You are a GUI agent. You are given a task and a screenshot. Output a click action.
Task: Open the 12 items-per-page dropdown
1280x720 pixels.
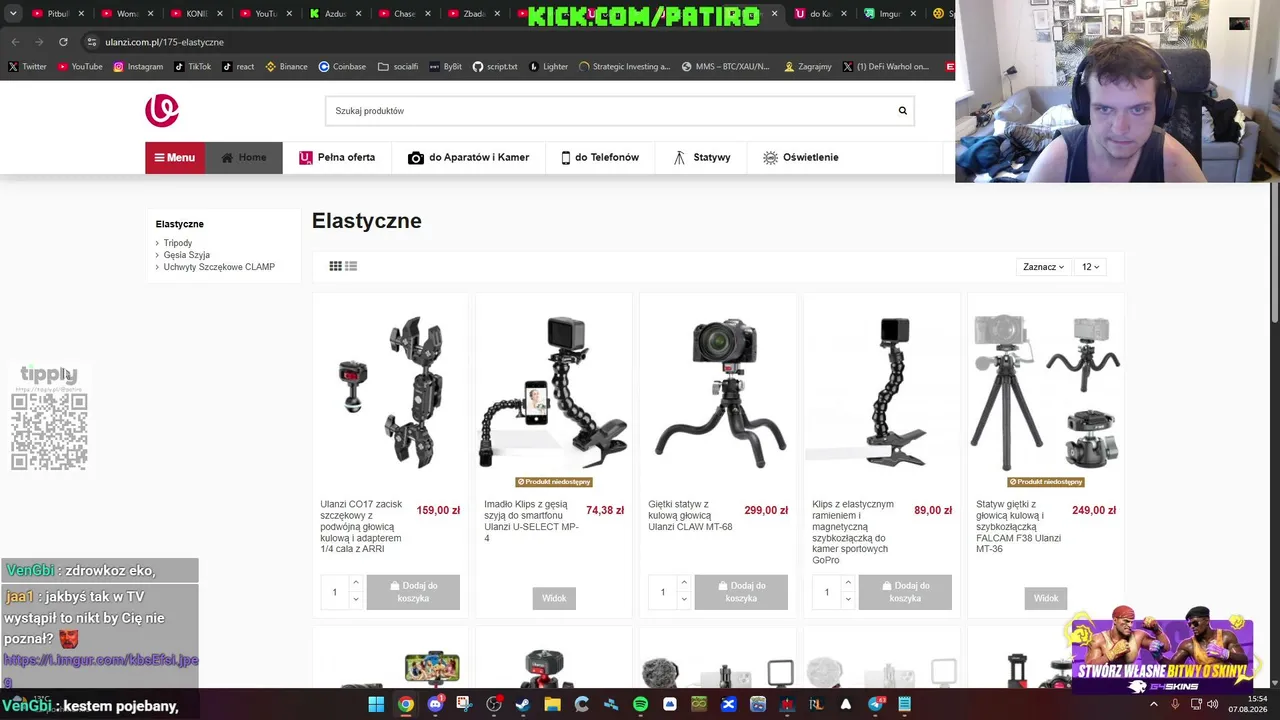(x=1090, y=267)
